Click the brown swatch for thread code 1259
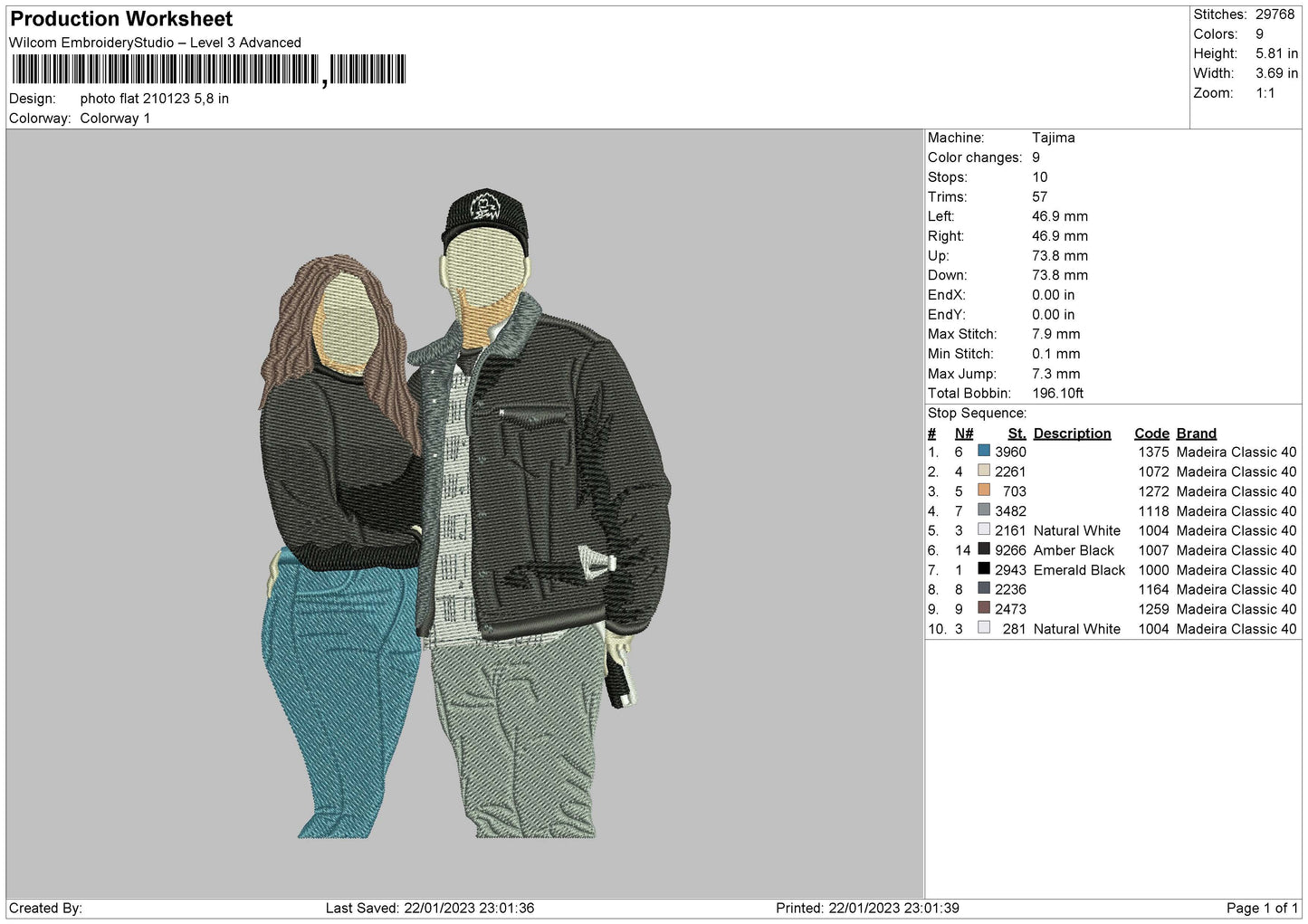Viewport: 1308px width, 924px height. pyautogui.click(x=984, y=608)
